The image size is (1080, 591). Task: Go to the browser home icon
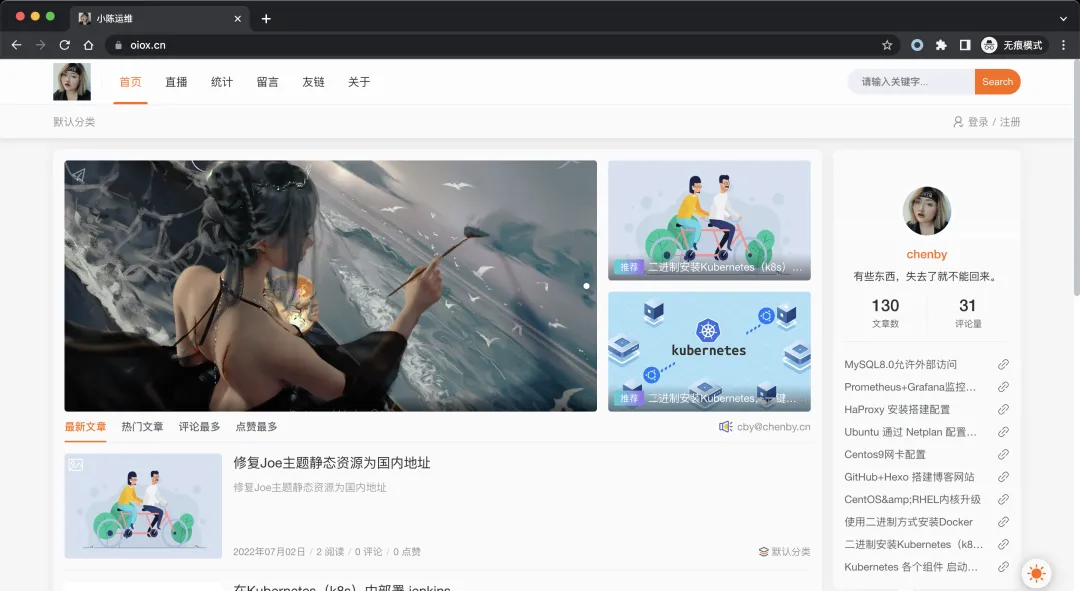(x=88, y=45)
